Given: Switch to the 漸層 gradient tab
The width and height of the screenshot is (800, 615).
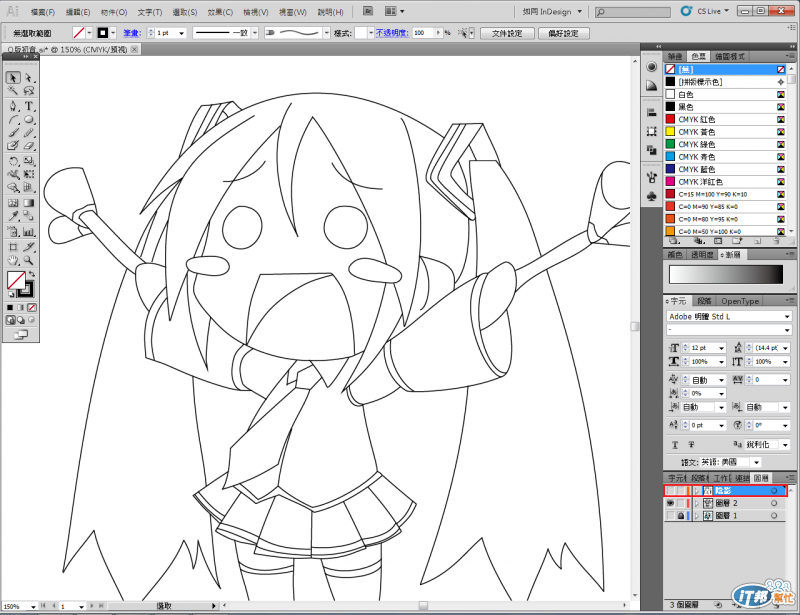Looking at the screenshot, I should [x=732, y=254].
